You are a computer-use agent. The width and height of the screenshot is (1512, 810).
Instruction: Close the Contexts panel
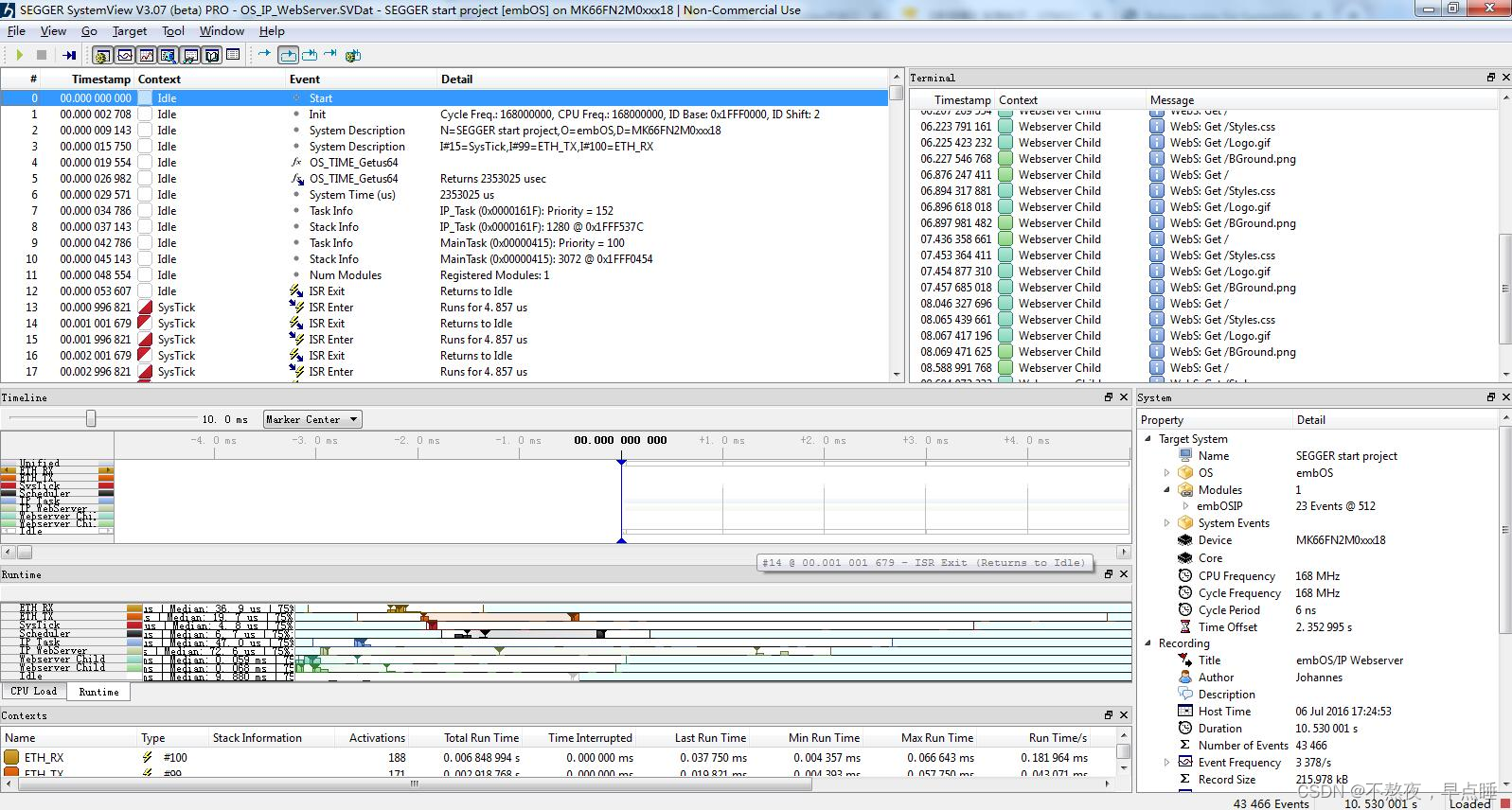(x=1124, y=715)
